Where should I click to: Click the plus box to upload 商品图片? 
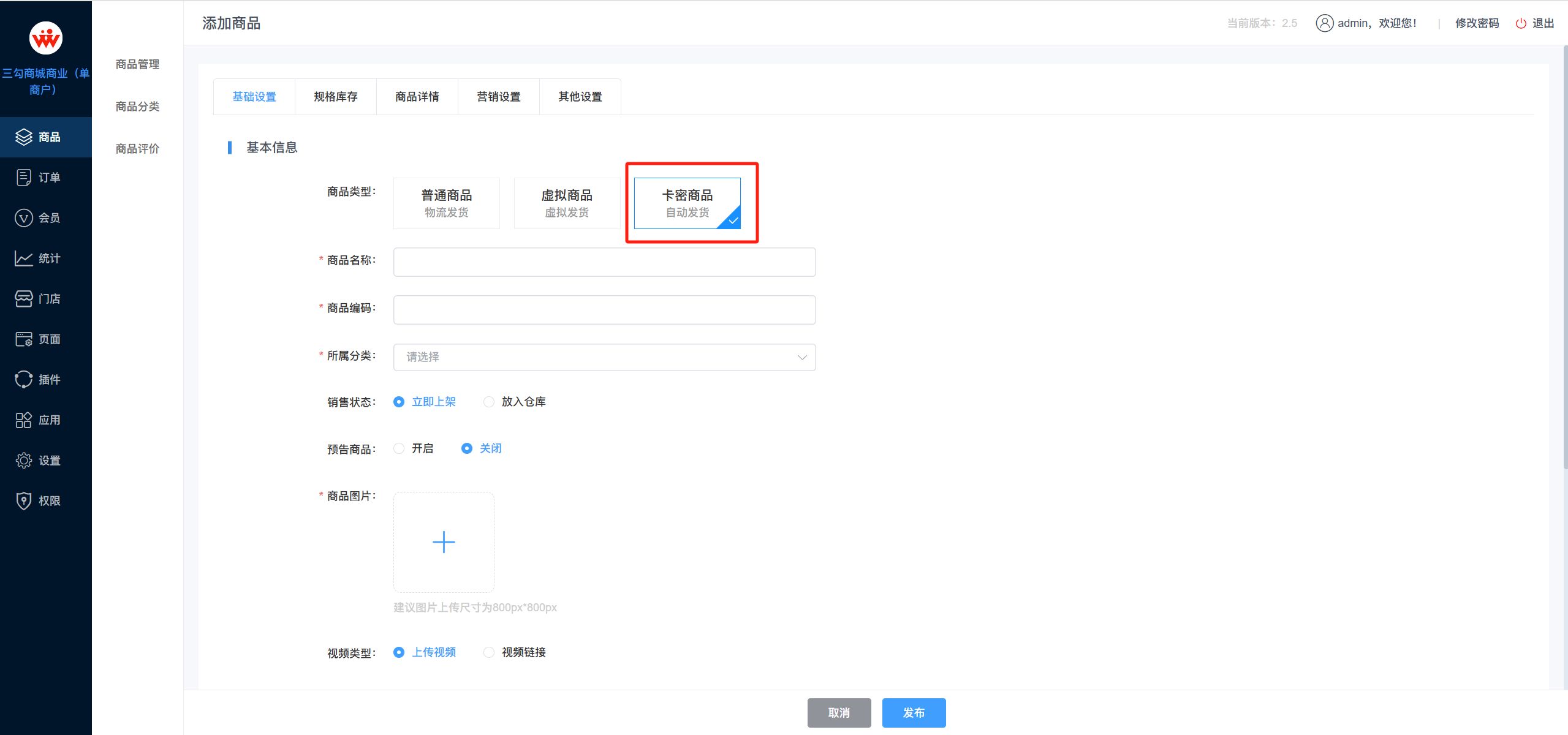(444, 542)
